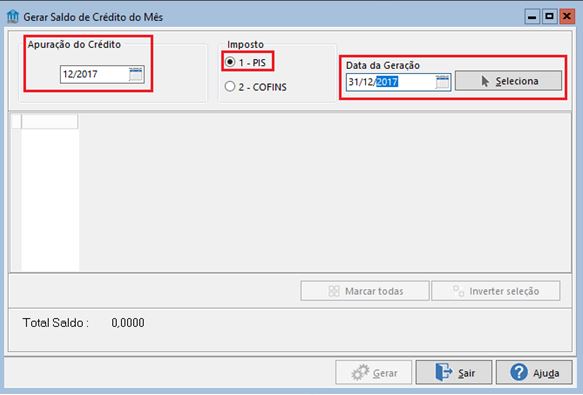Open calendar picker for Apuração do Crédito
This screenshot has height=395, width=583.
point(136,74)
